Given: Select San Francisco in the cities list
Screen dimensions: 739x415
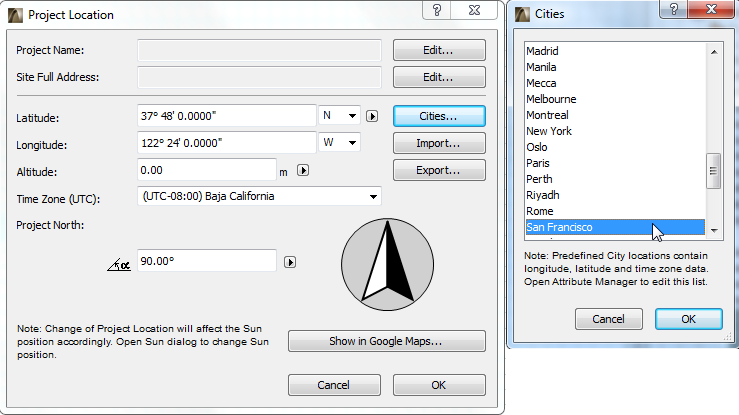Looking at the screenshot, I should (x=615, y=227).
